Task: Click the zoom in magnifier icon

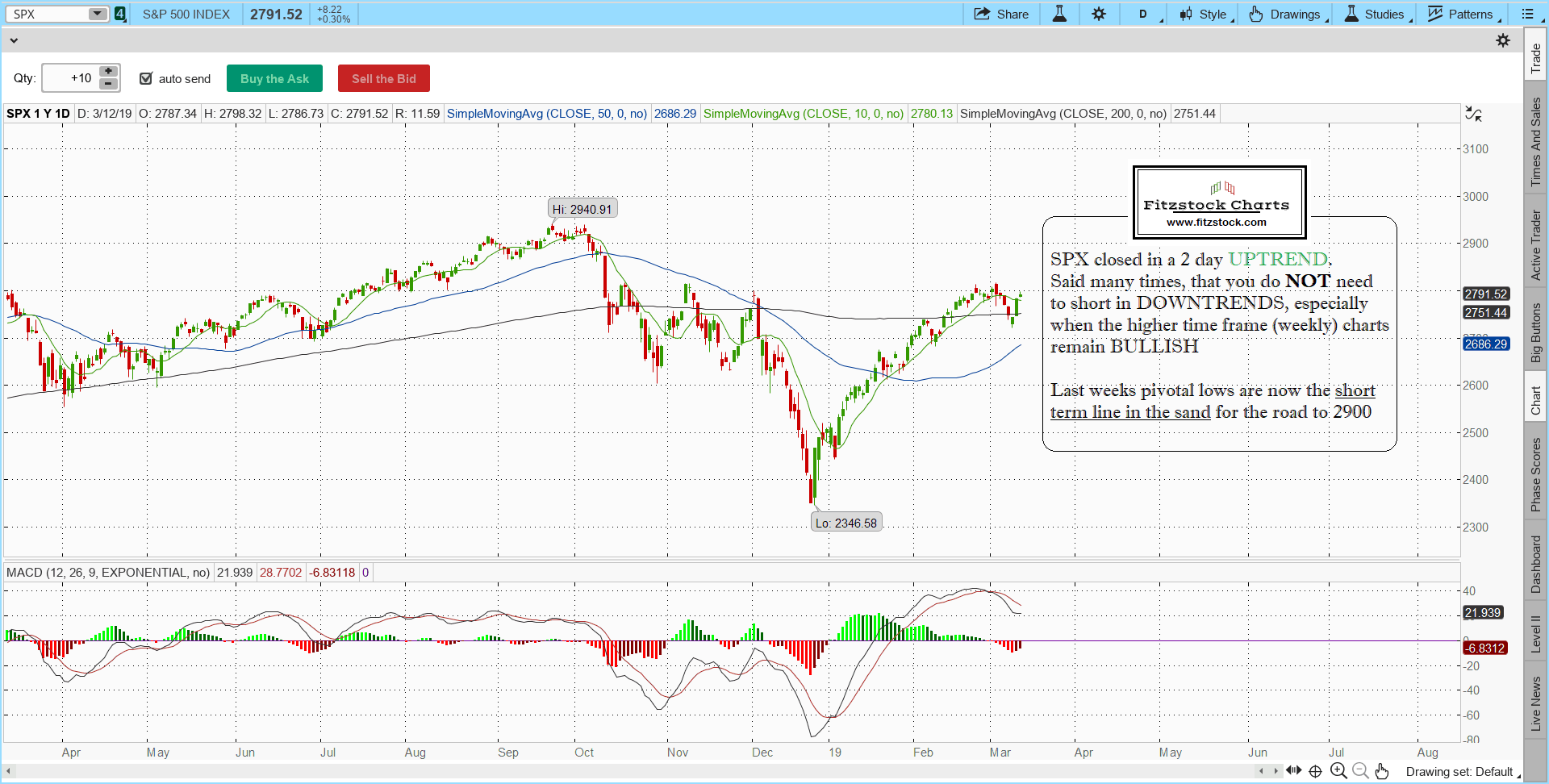Action: click(x=1338, y=771)
